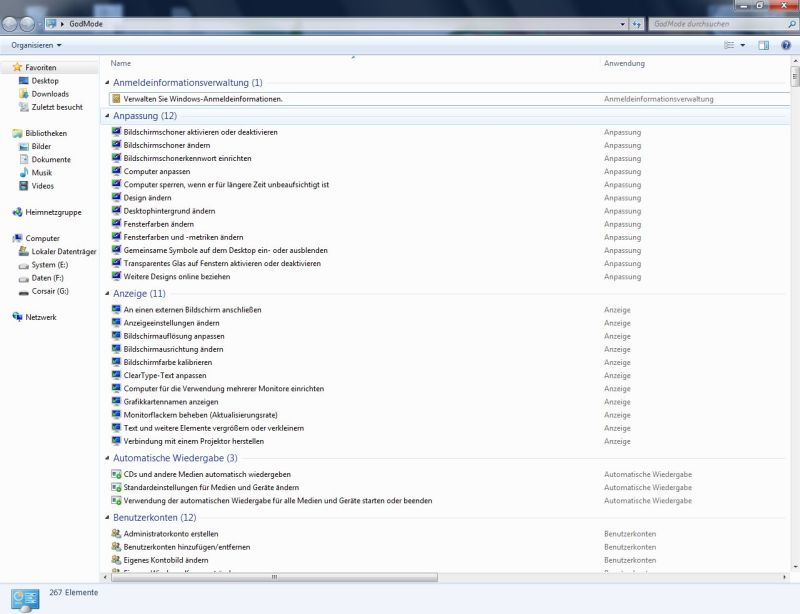Click the Videos library icon
The image size is (800, 614).
pos(23,186)
